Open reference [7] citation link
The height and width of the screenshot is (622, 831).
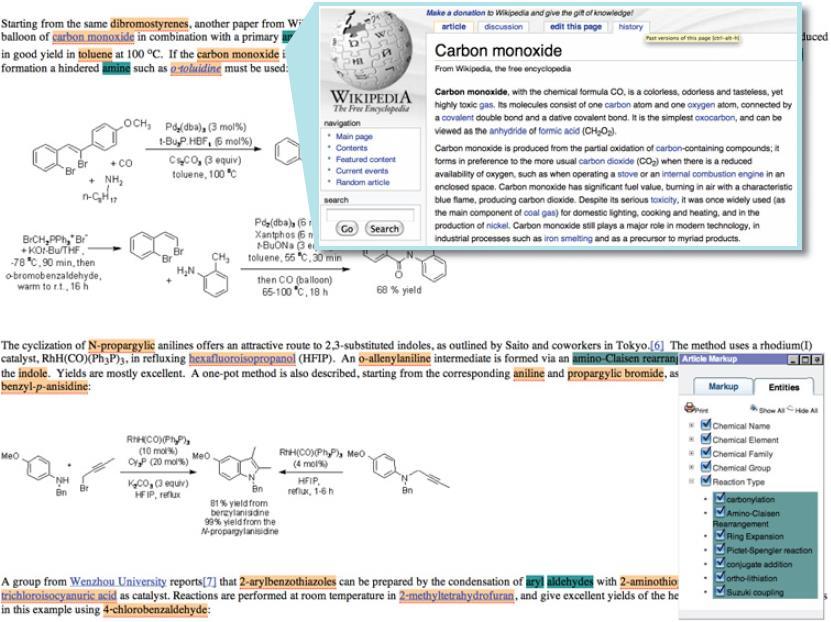click(210, 581)
